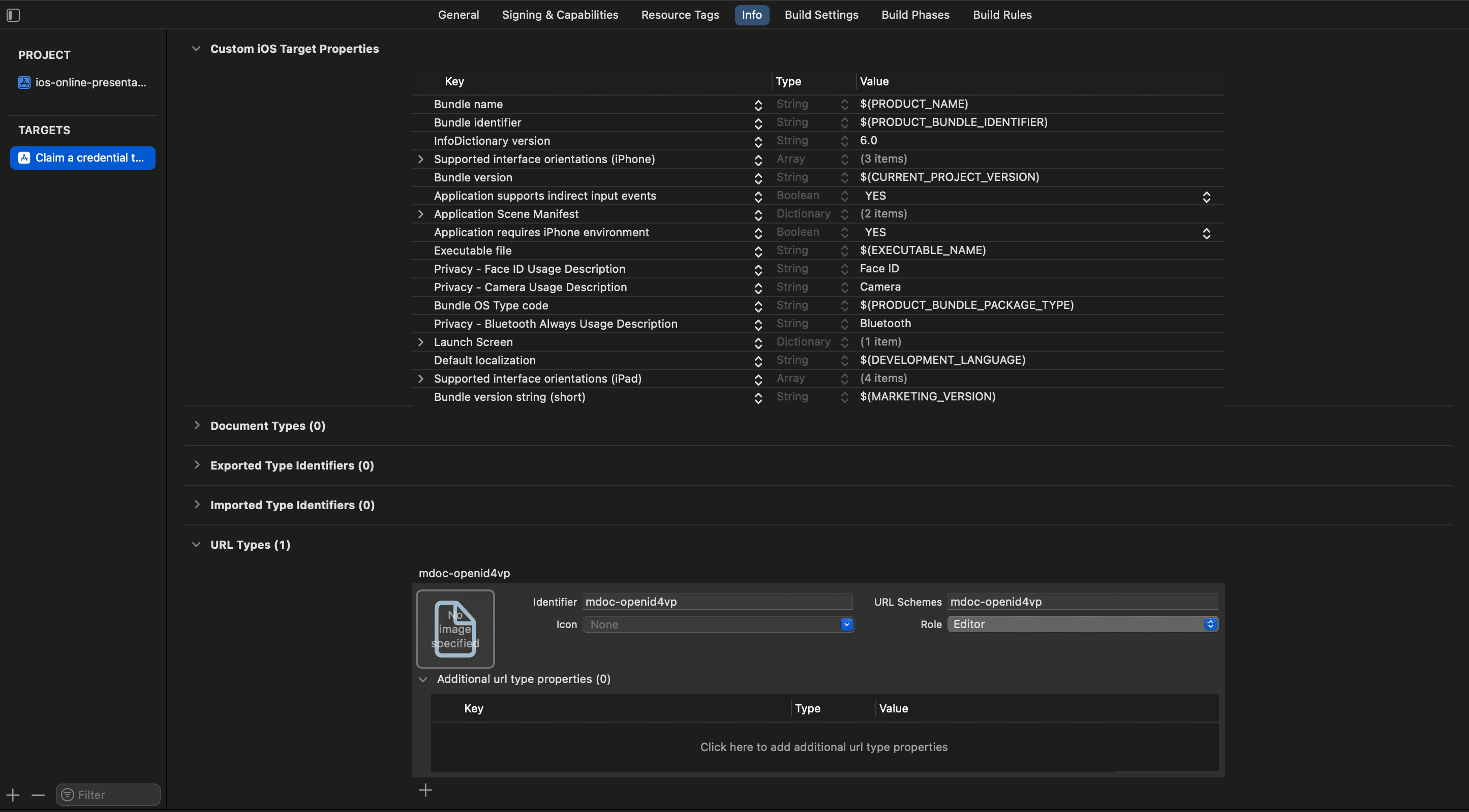Click the No image specified icon well
Screen dimensions: 1469x812
pos(455,629)
